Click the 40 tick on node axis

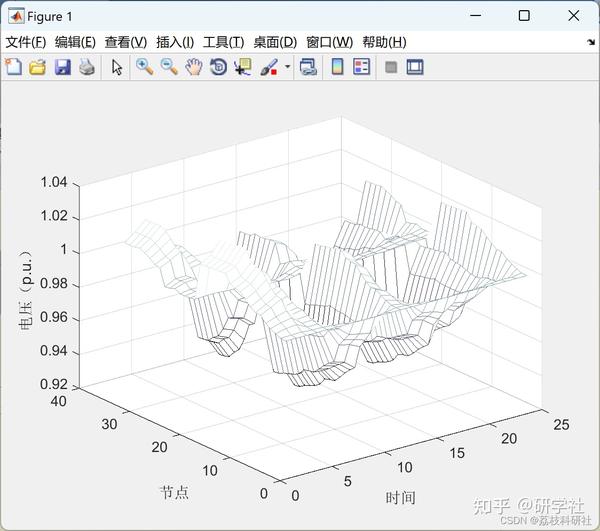(59, 401)
